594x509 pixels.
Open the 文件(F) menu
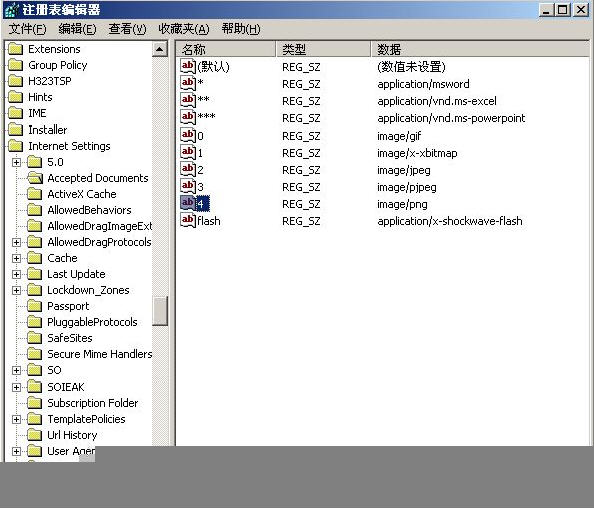[27, 29]
